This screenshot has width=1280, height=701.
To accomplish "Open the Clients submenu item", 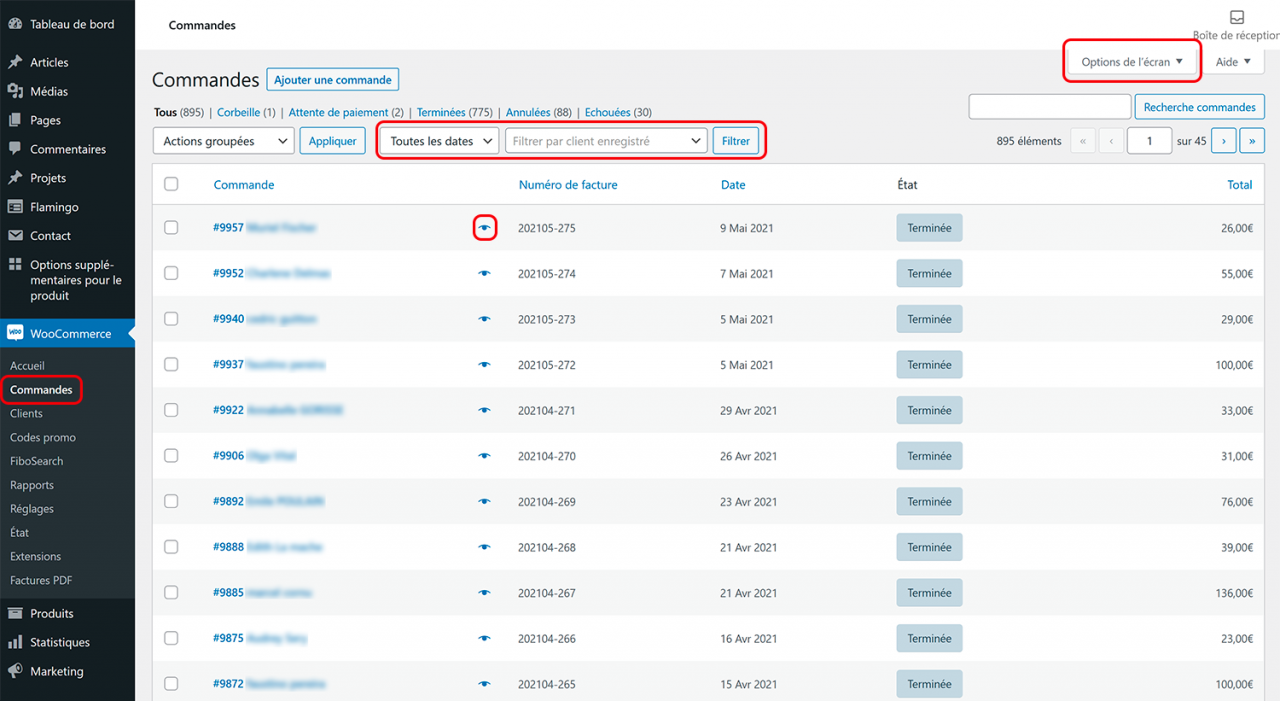I will [26, 413].
